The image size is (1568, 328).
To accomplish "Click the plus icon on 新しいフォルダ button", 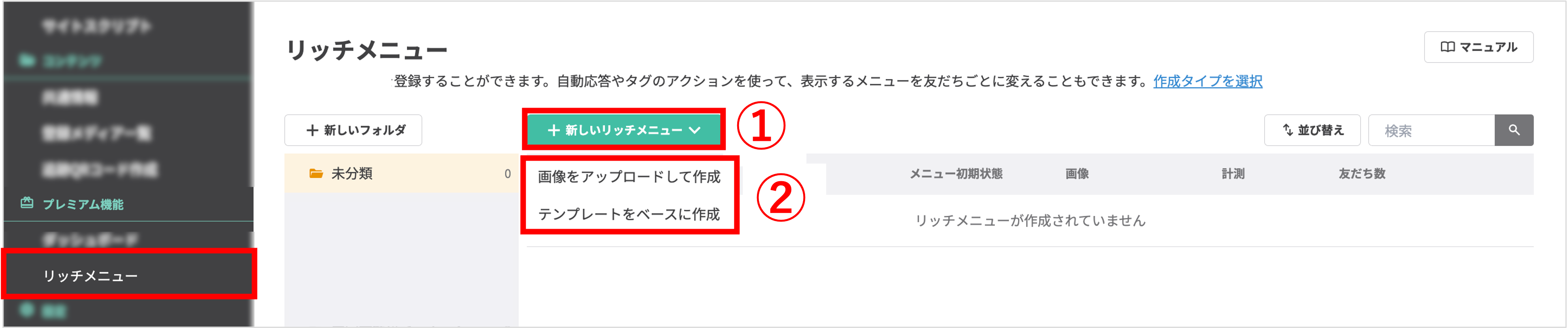I will (312, 130).
